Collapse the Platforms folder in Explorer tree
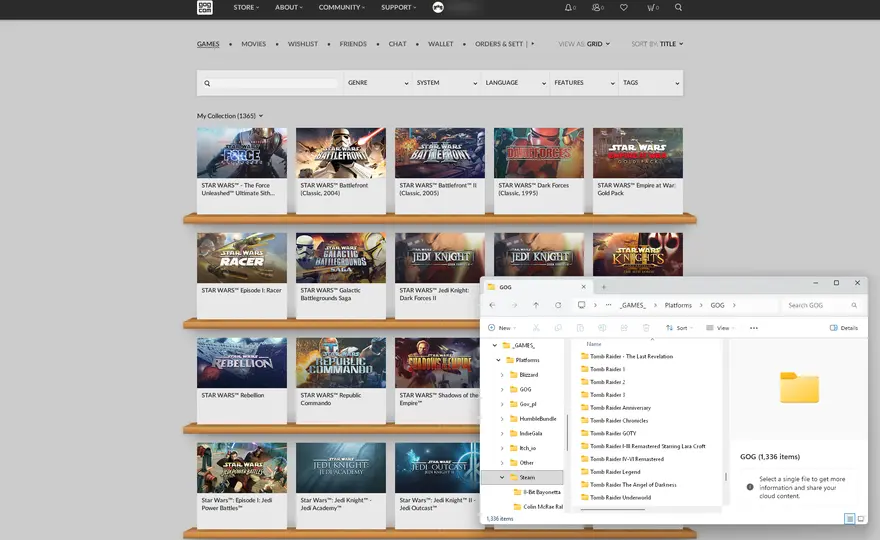 click(498, 360)
